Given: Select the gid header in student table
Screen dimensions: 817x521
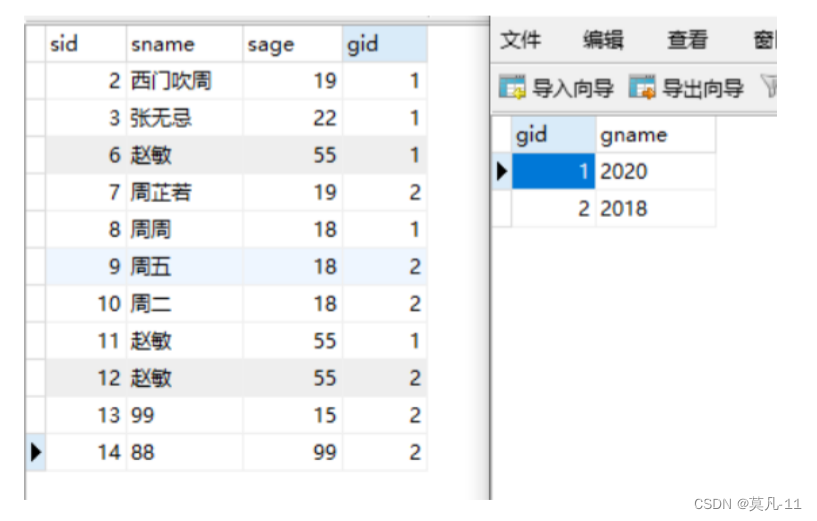Looking at the screenshot, I should click(x=385, y=44).
